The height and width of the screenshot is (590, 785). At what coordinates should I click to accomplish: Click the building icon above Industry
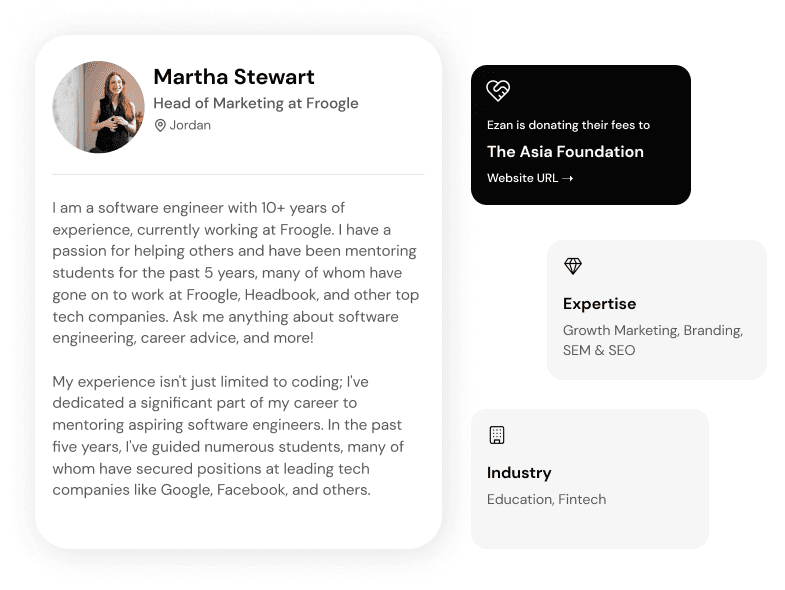497,435
